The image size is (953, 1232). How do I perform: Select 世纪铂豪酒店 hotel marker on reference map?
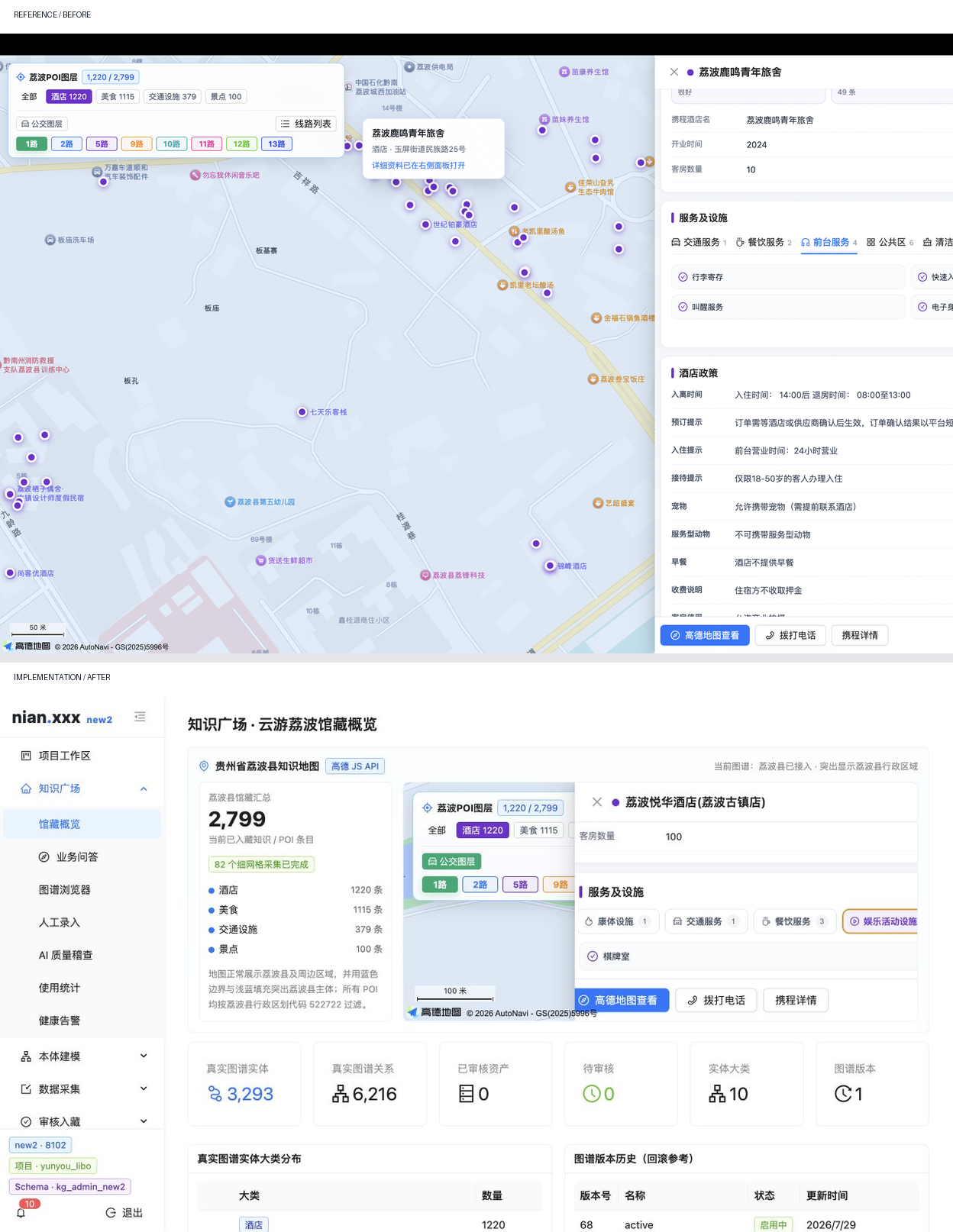425,224
